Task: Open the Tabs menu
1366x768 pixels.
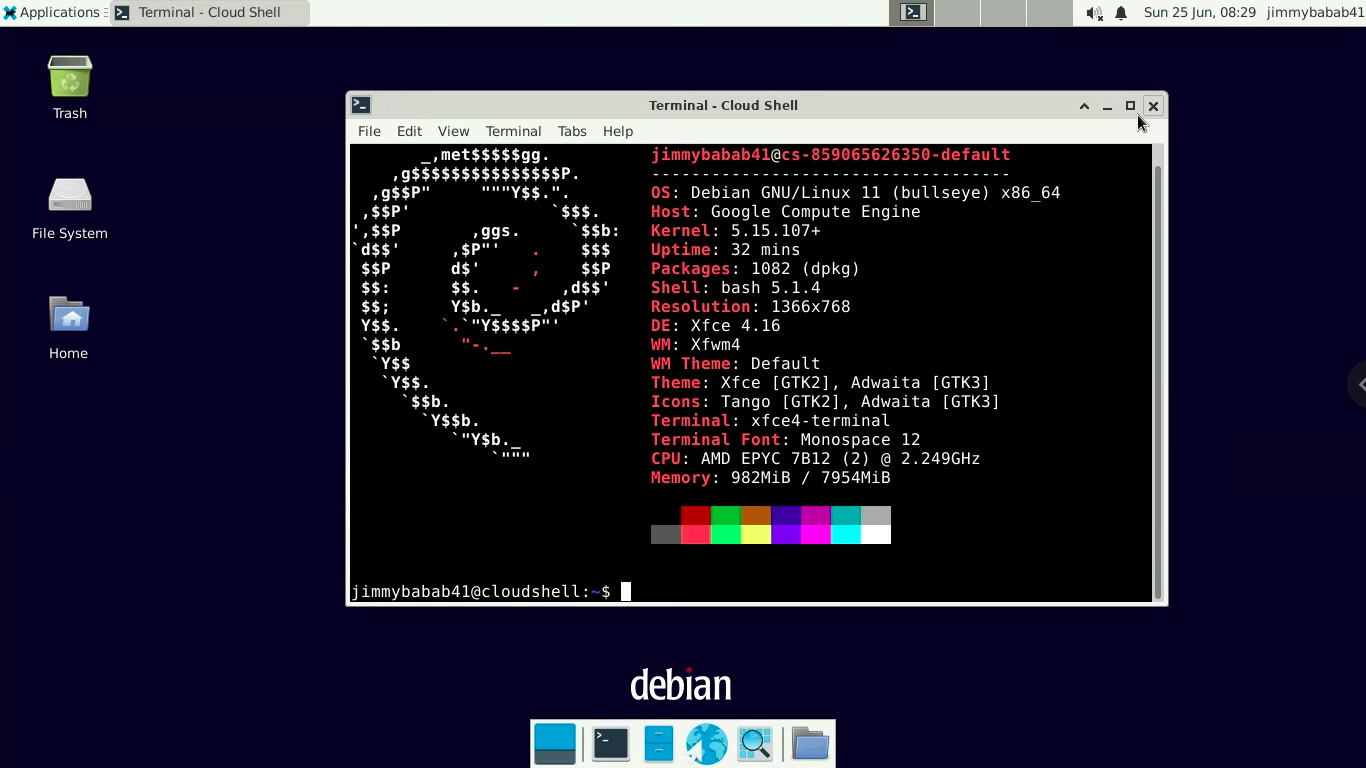Action: [x=572, y=131]
